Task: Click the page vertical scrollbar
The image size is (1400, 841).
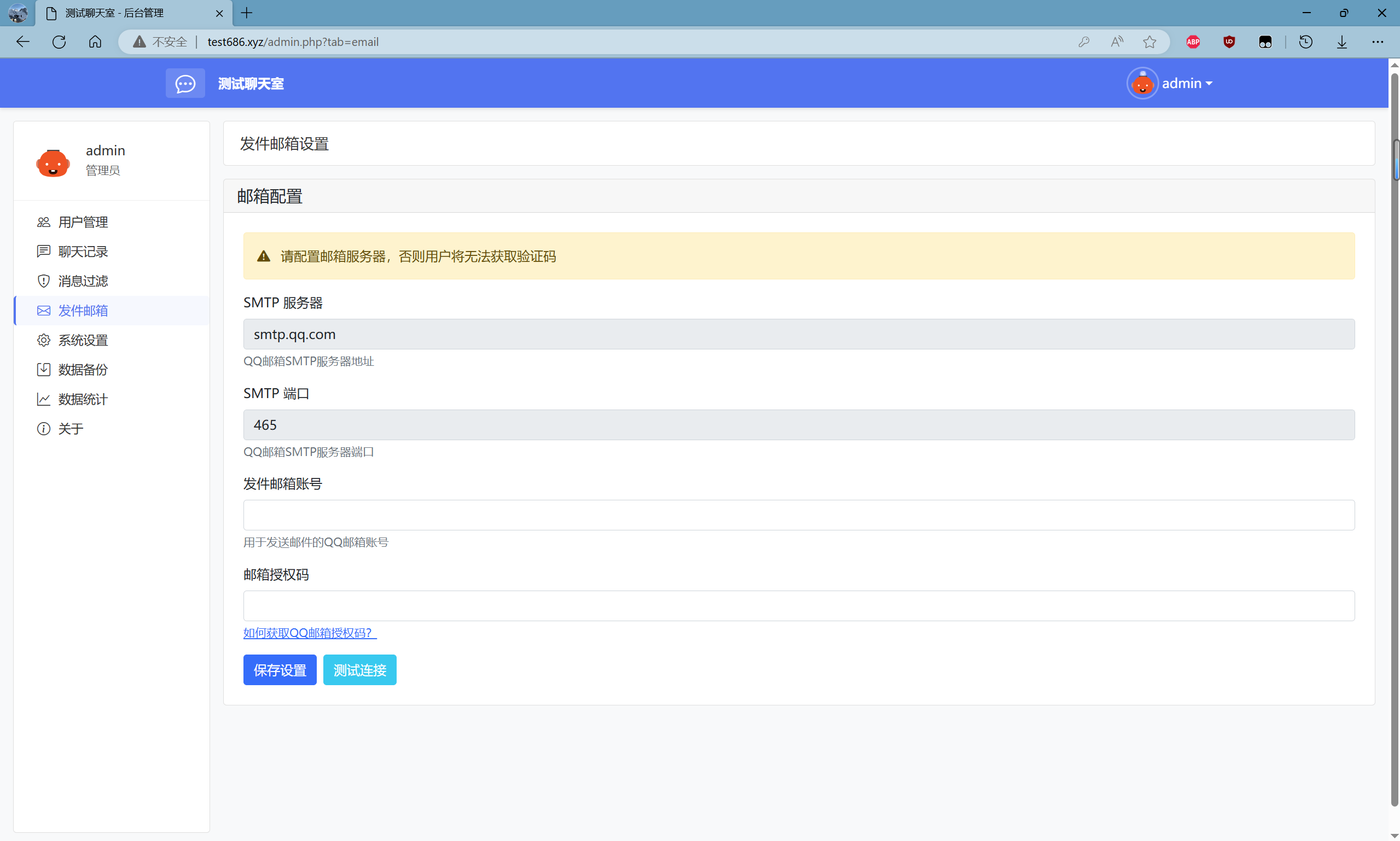Action: click(x=1395, y=453)
